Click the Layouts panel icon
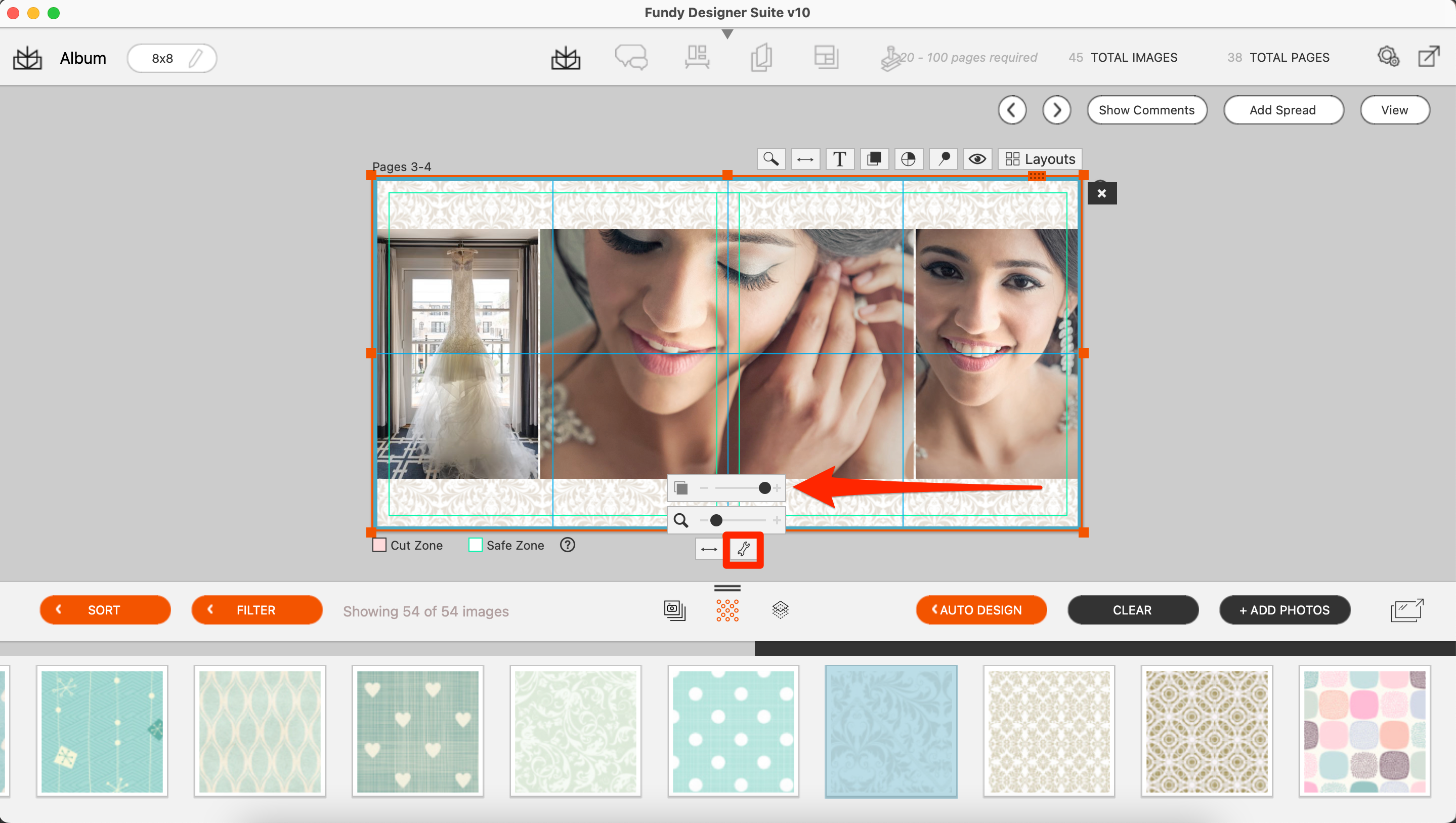 click(x=1040, y=158)
